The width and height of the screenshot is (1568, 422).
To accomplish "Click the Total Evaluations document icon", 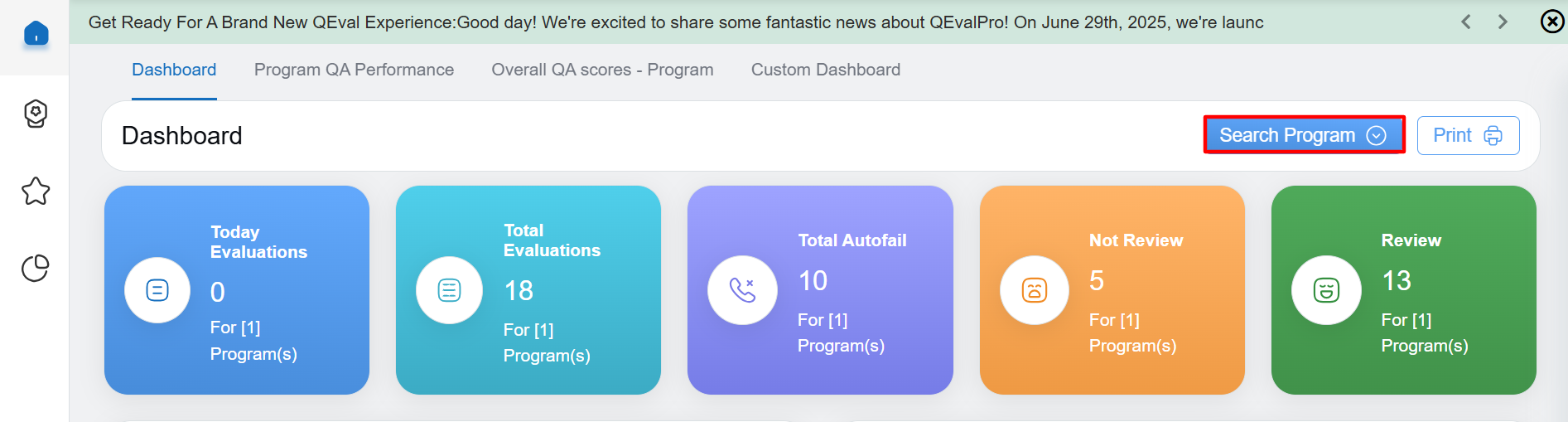I will (x=449, y=290).
